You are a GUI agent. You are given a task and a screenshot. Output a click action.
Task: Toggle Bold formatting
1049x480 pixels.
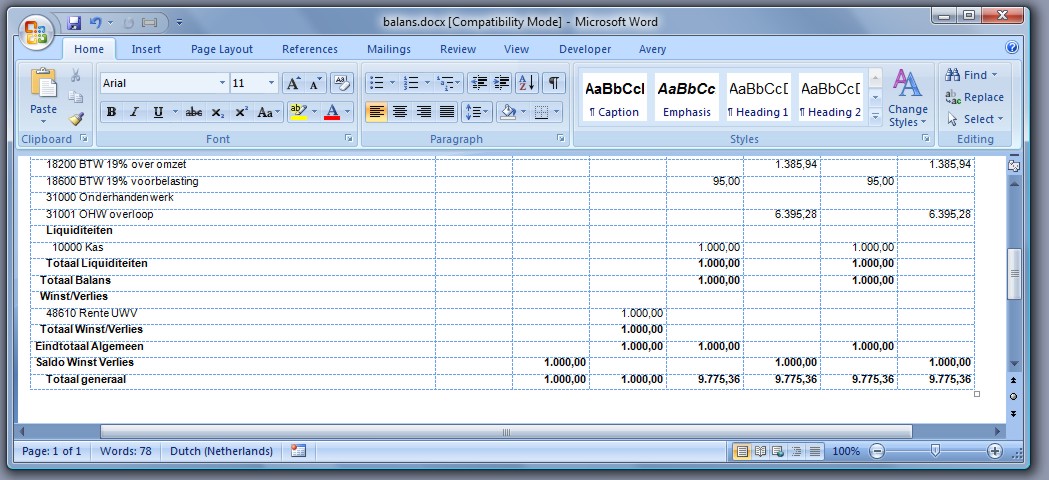coord(111,112)
